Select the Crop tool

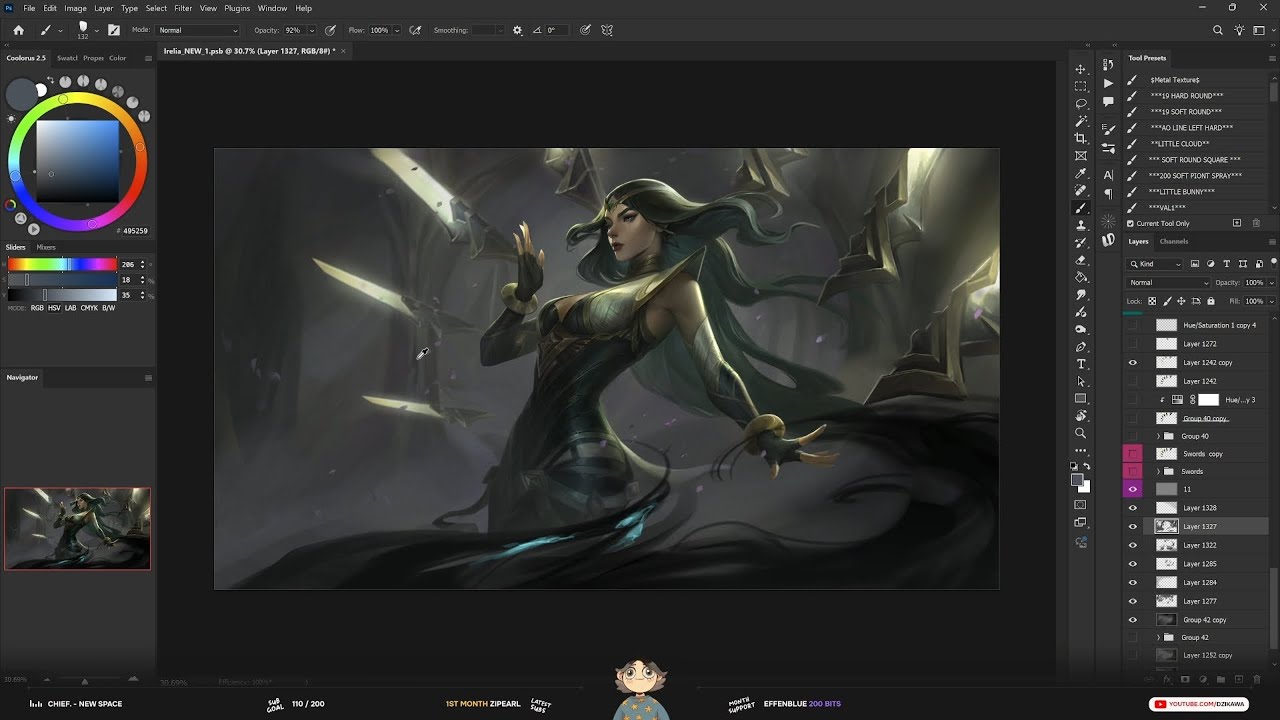pyautogui.click(x=1080, y=138)
